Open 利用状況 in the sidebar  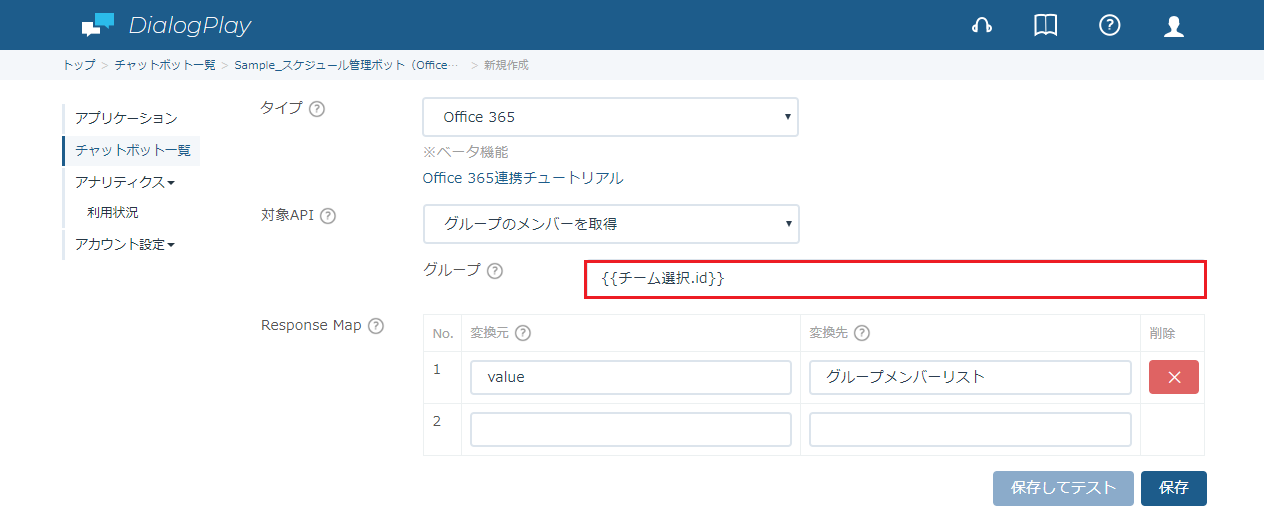(x=113, y=212)
